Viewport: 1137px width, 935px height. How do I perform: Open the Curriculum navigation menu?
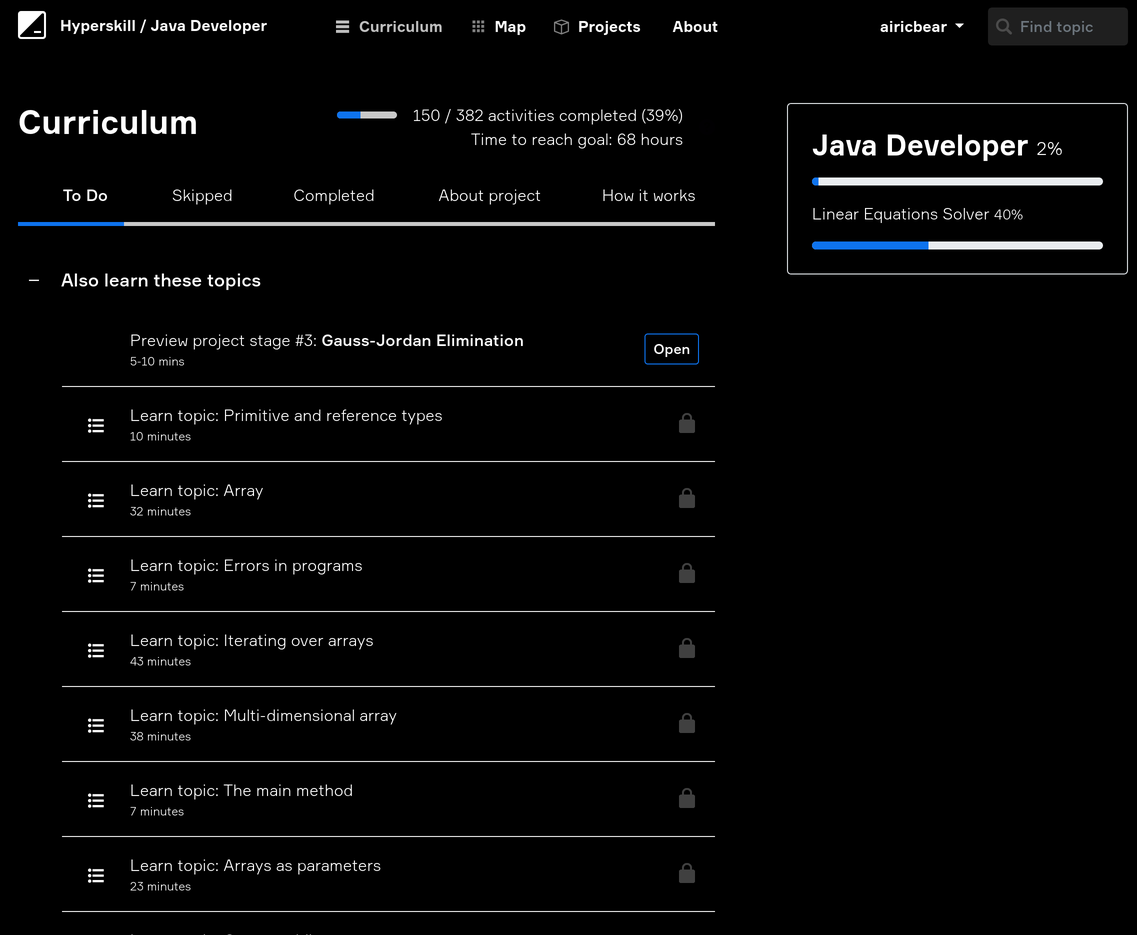pyautogui.click(x=389, y=27)
